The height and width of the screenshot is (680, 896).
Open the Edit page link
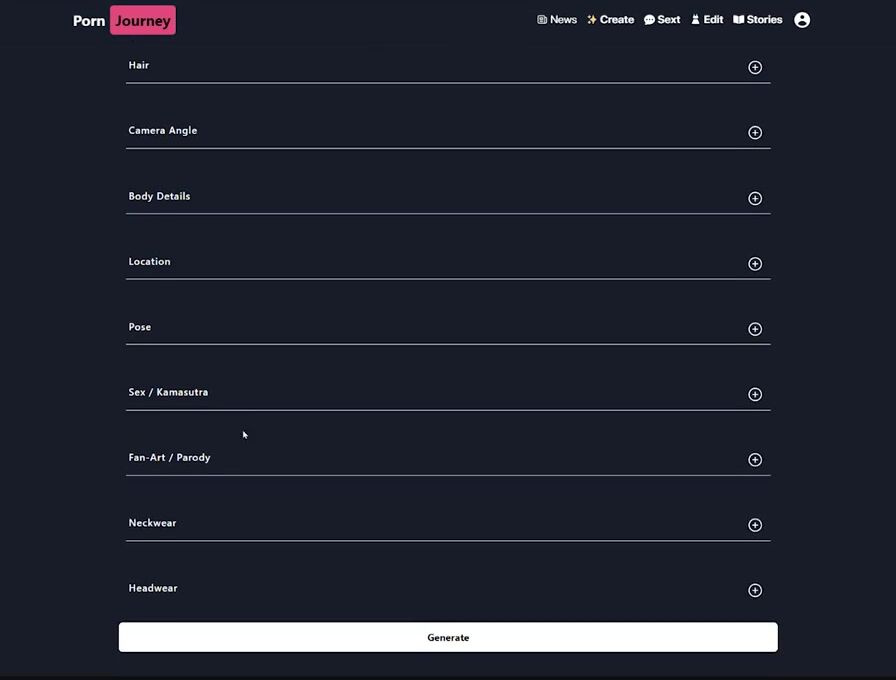pyautogui.click(x=707, y=20)
